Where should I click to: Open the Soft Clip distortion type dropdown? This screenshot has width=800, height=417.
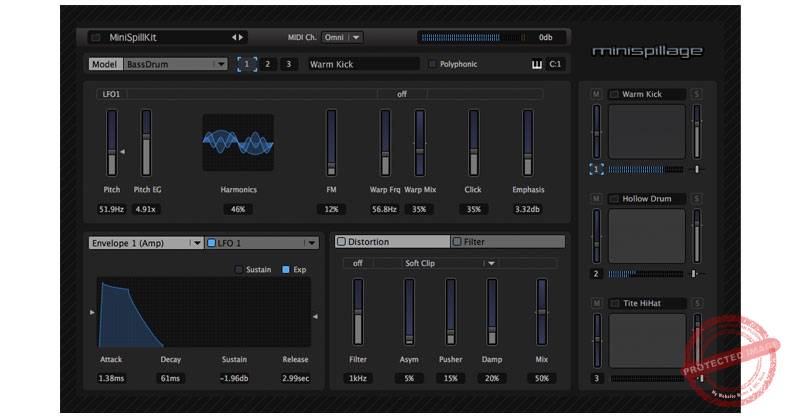click(449, 263)
